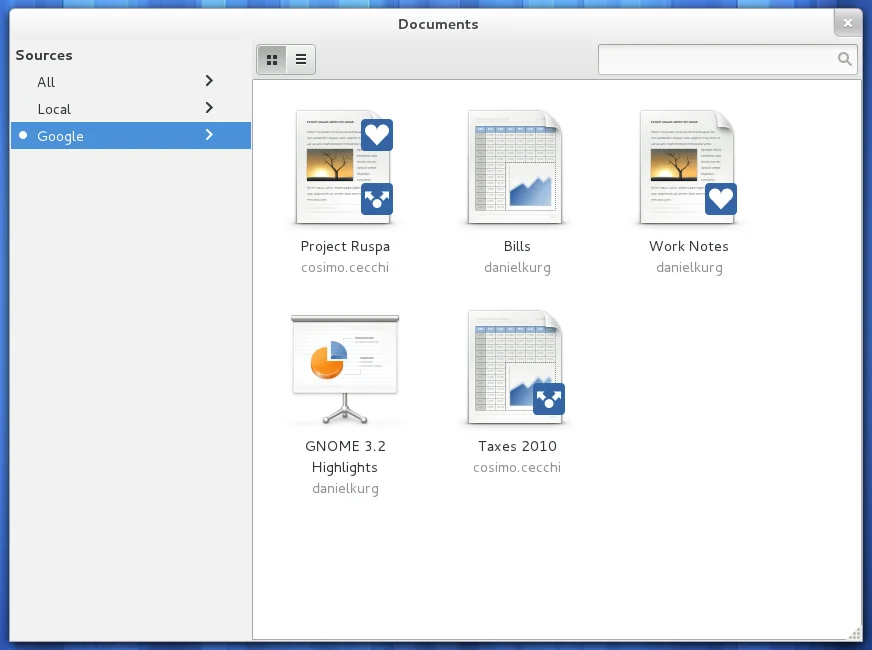Click the heart badge on Work Notes
The height and width of the screenshot is (650, 872).
721,199
